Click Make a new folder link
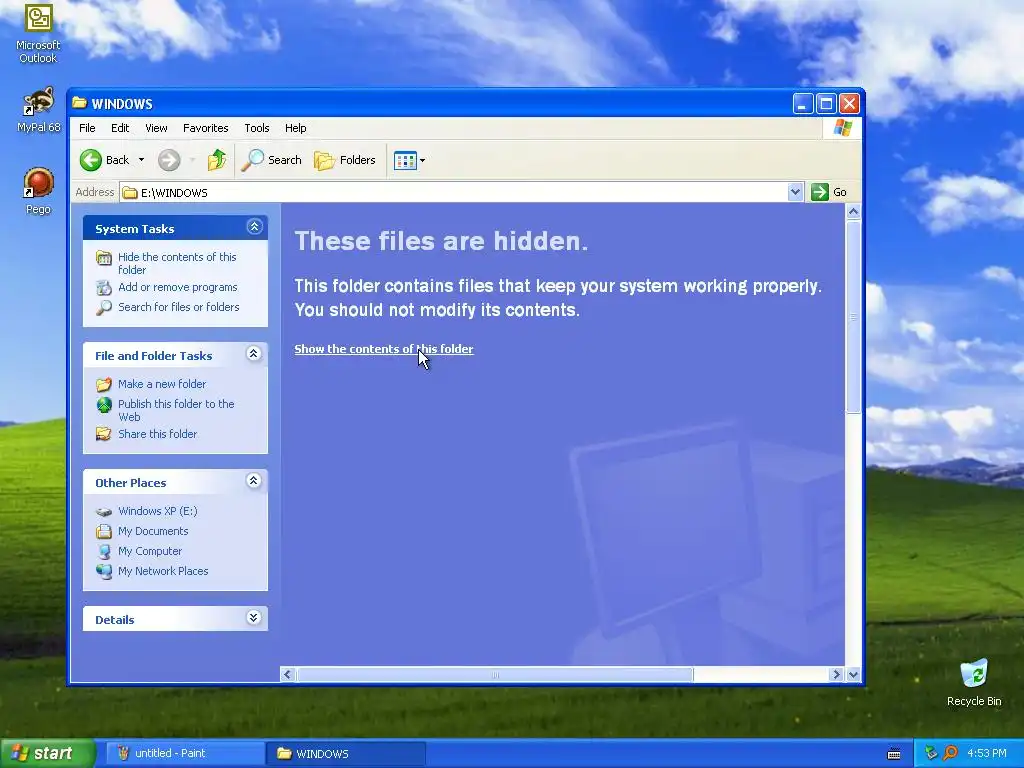Screen dimensions: 1024x768 point(162,384)
